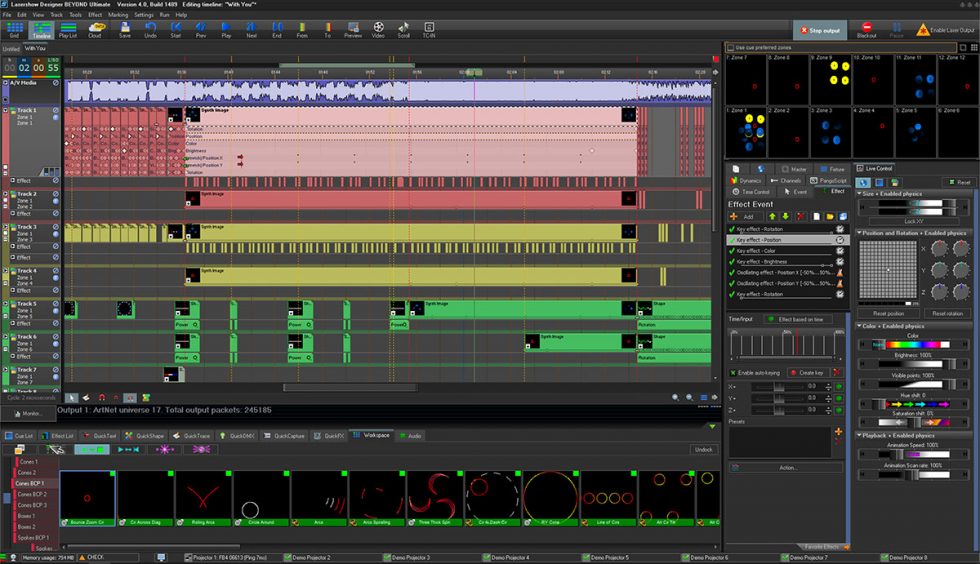The height and width of the screenshot is (564, 980).
Task: Collapse the Size + Enabled physics section
Action: coord(859,193)
